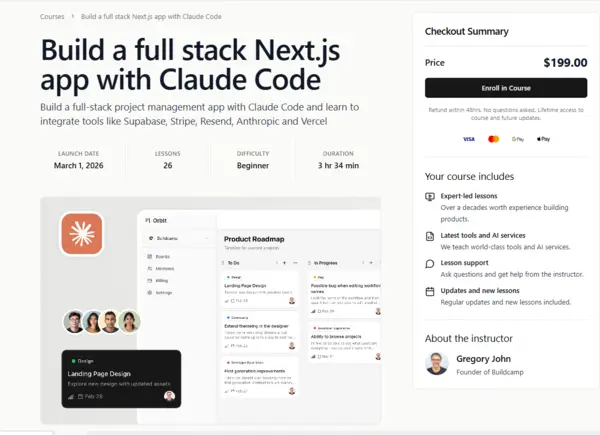Click the Visa payment icon

(x=469, y=139)
